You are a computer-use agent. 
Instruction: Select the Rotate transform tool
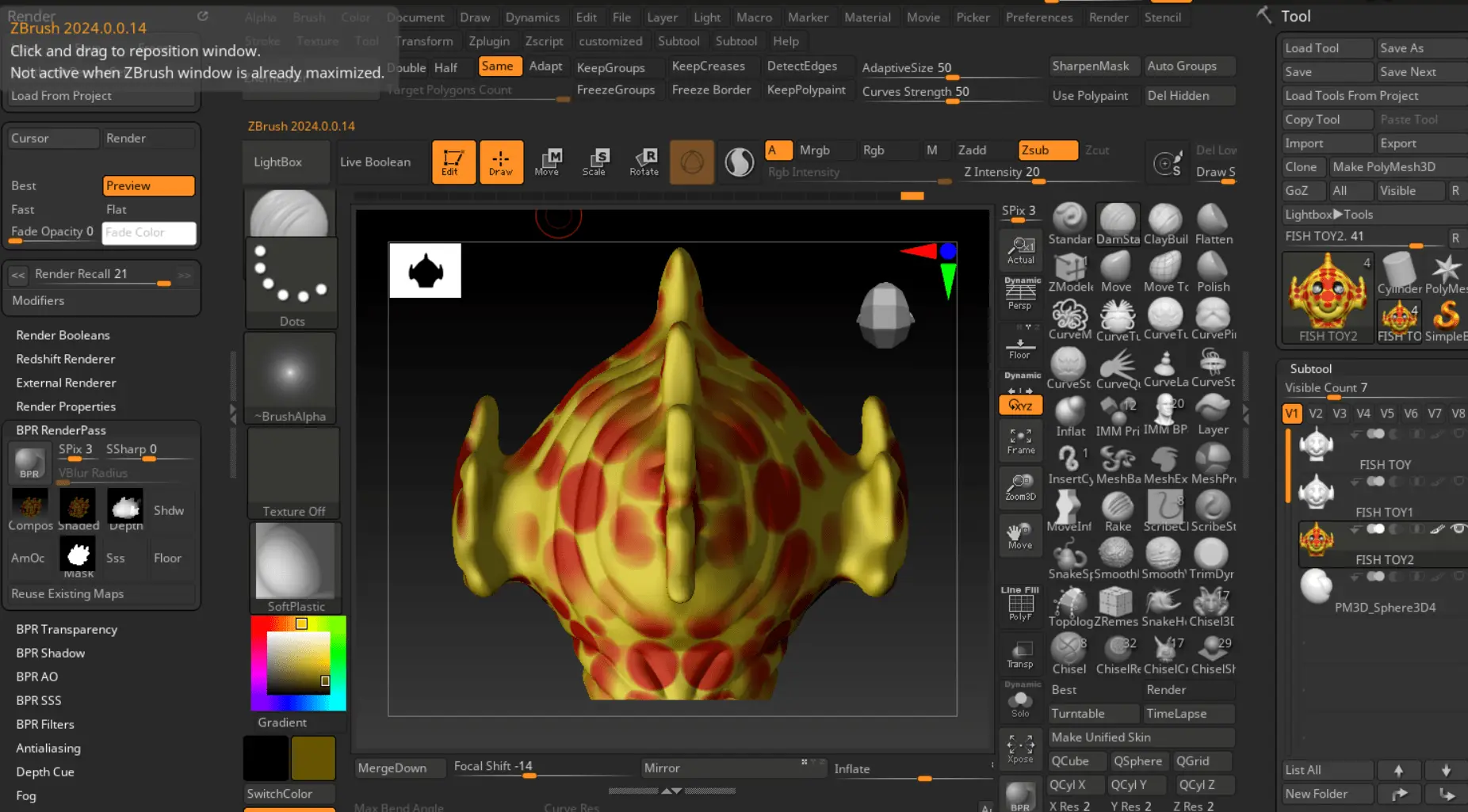pyautogui.click(x=644, y=162)
